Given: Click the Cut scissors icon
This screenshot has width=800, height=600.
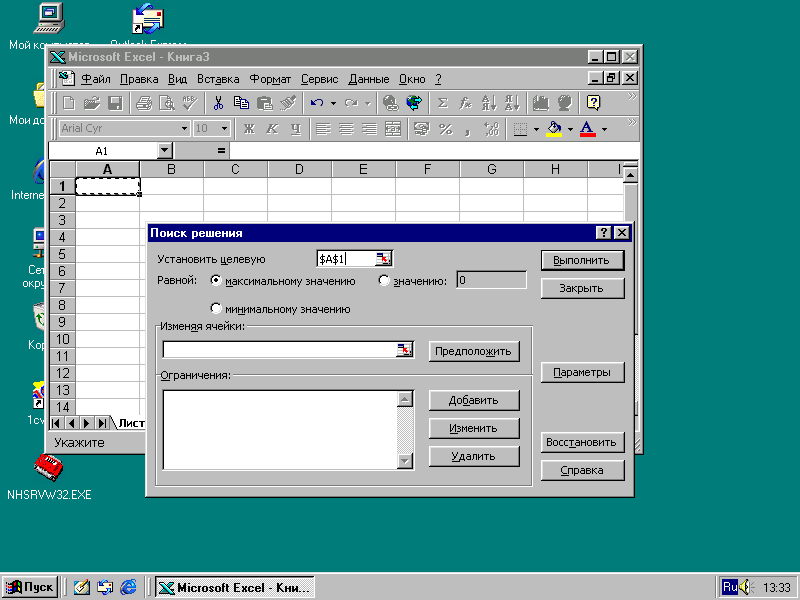Looking at the screenshot, I should (218, 104).
